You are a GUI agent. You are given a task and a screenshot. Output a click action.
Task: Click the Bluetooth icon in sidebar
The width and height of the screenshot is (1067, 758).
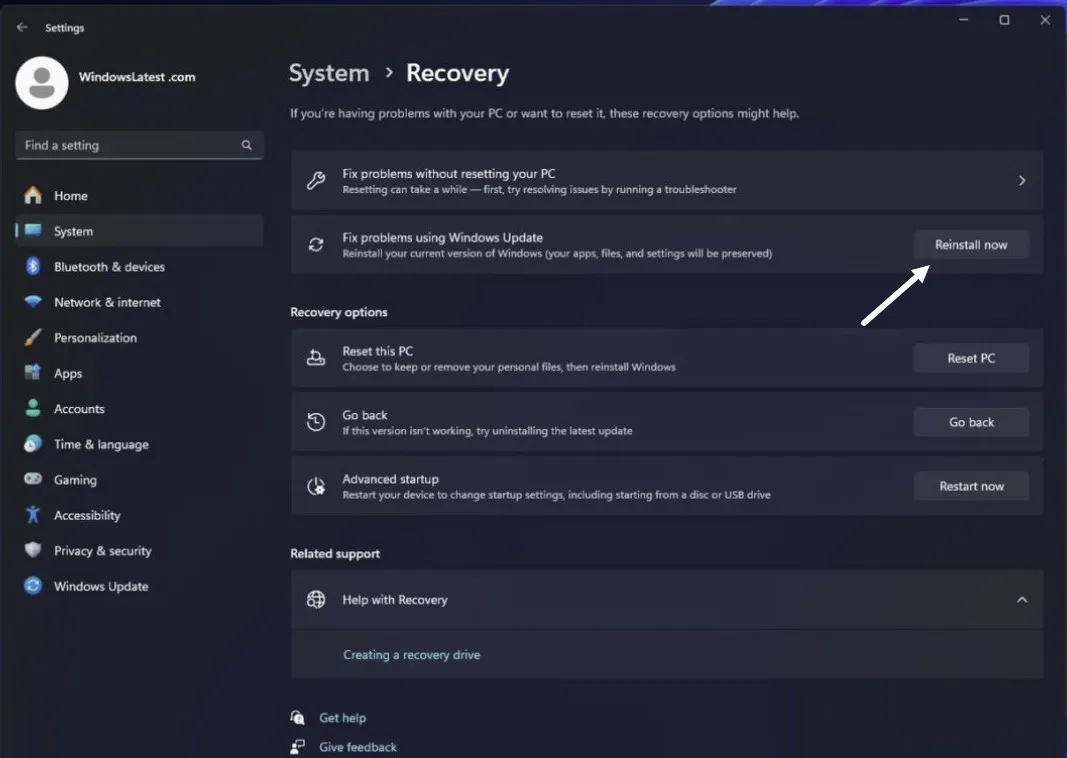[33, 266]
